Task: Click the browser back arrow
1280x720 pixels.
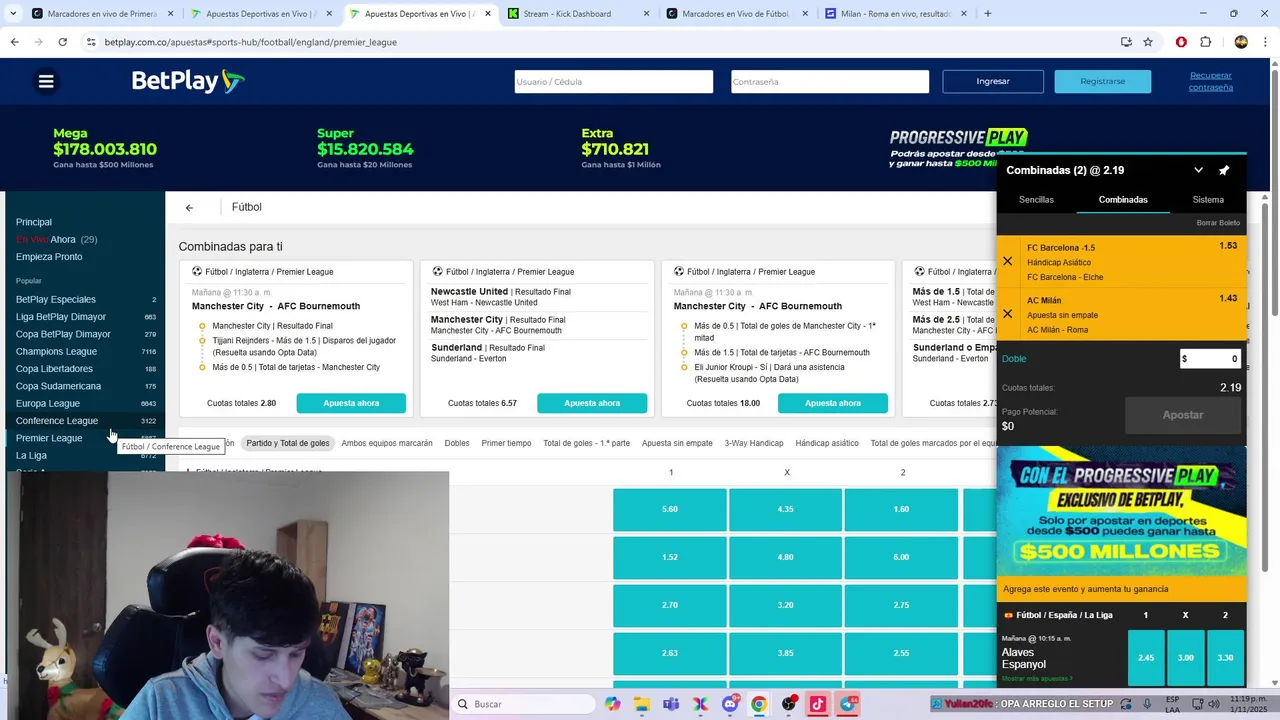Action: (14, 42)
